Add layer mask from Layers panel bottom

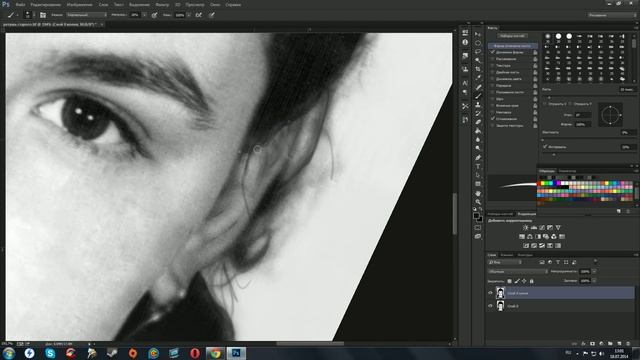[x=592, y=344]
